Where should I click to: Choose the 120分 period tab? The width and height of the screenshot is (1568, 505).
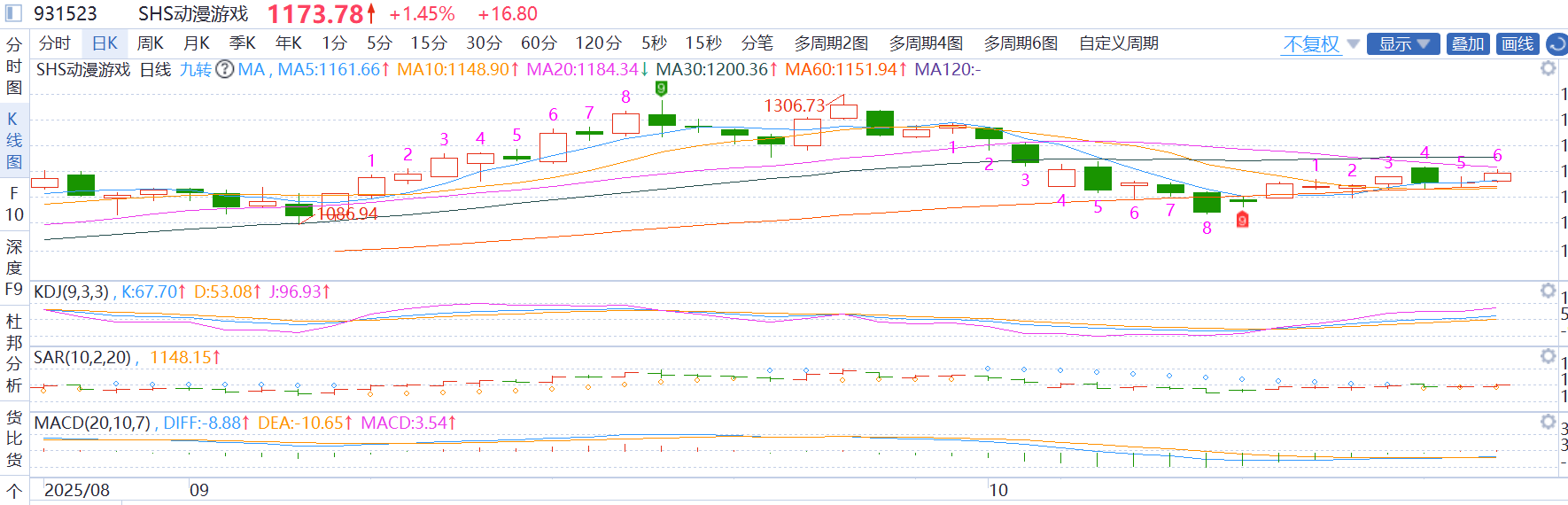pos(598,43)
